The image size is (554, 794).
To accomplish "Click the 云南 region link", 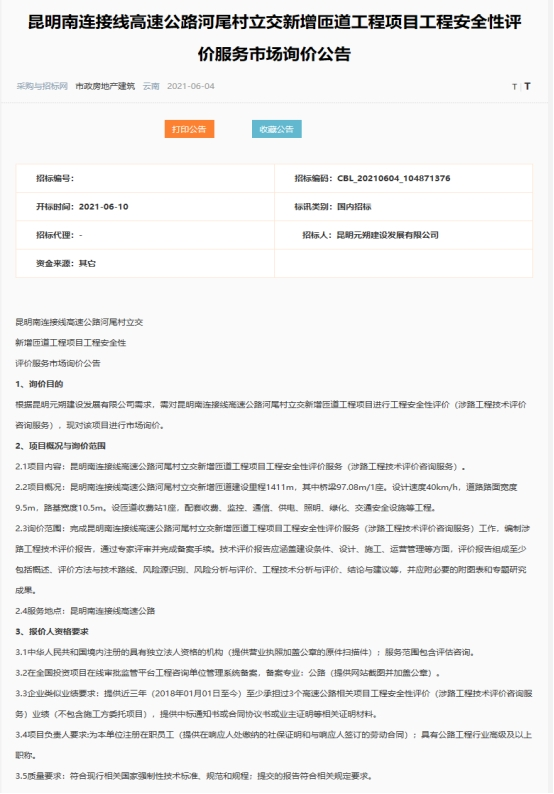I will (151, 86).
